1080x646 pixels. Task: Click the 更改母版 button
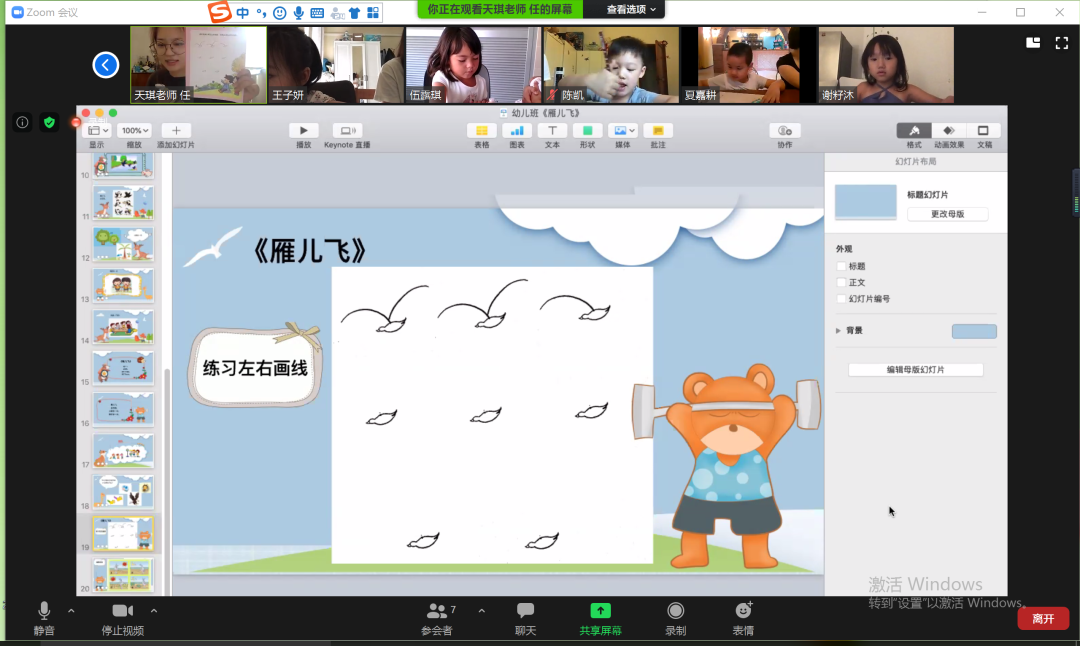pyautogui.click(x=947, y=214)
